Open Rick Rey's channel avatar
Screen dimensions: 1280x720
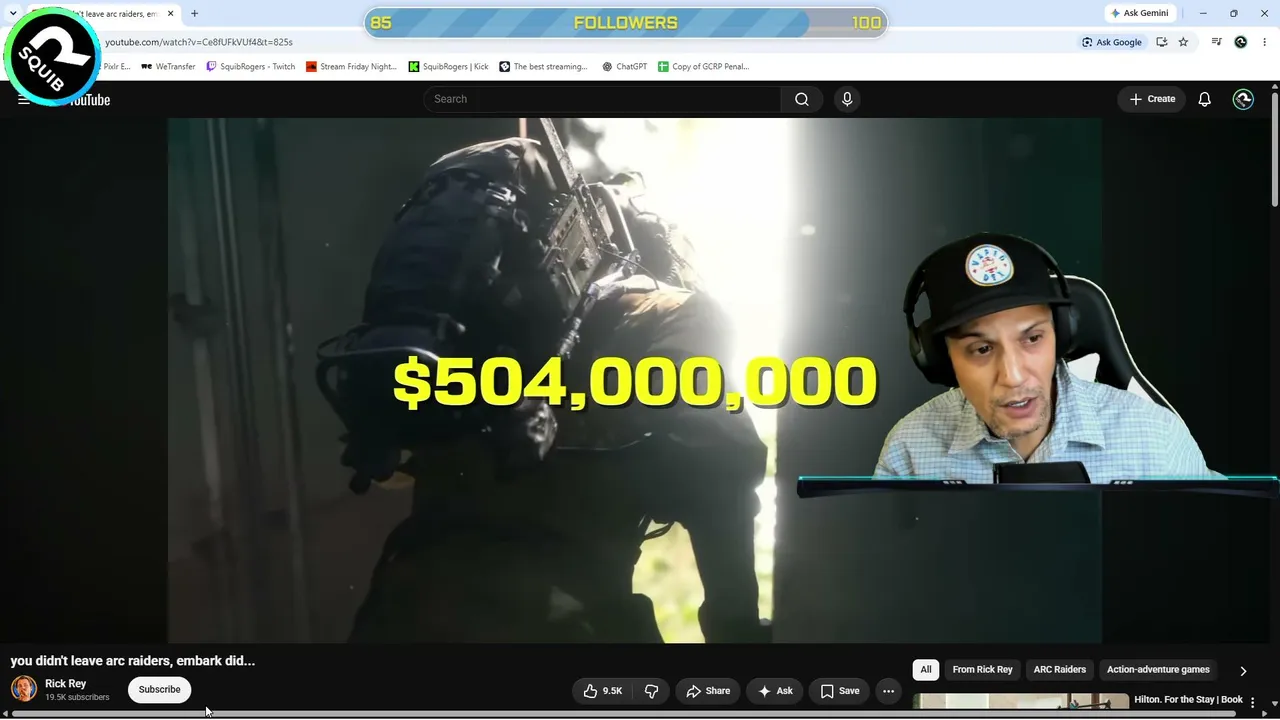pyautogui.click(x=24, y=689)
